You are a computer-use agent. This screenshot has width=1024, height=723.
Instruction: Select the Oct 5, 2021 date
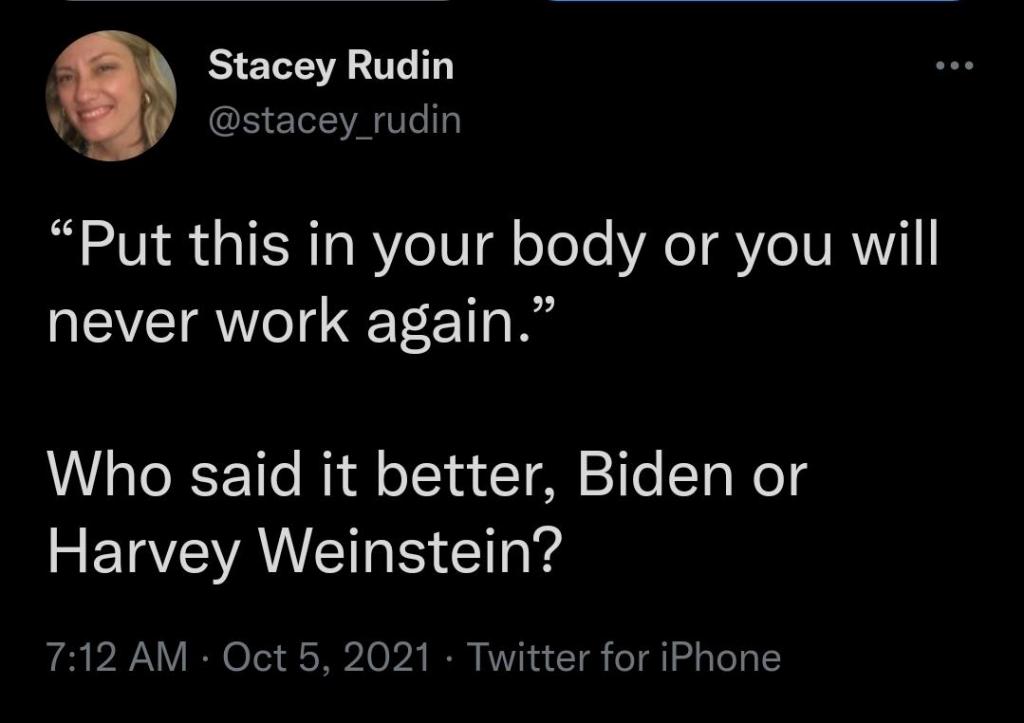pos(327,656)
